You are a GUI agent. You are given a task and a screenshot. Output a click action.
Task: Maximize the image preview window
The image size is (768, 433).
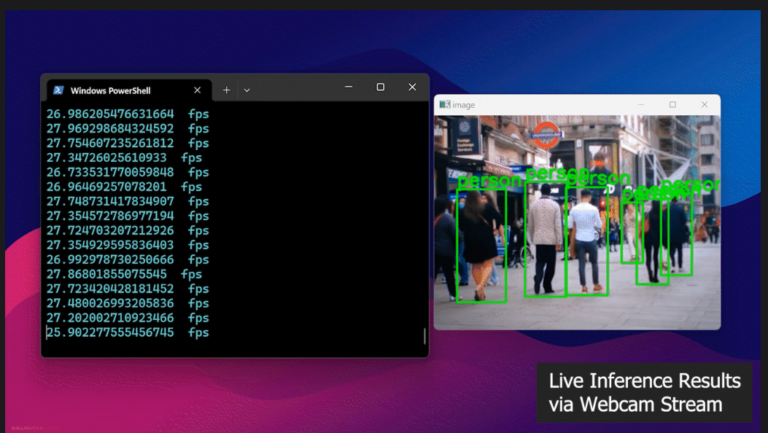pyautogui.click(x=672, y=105)
